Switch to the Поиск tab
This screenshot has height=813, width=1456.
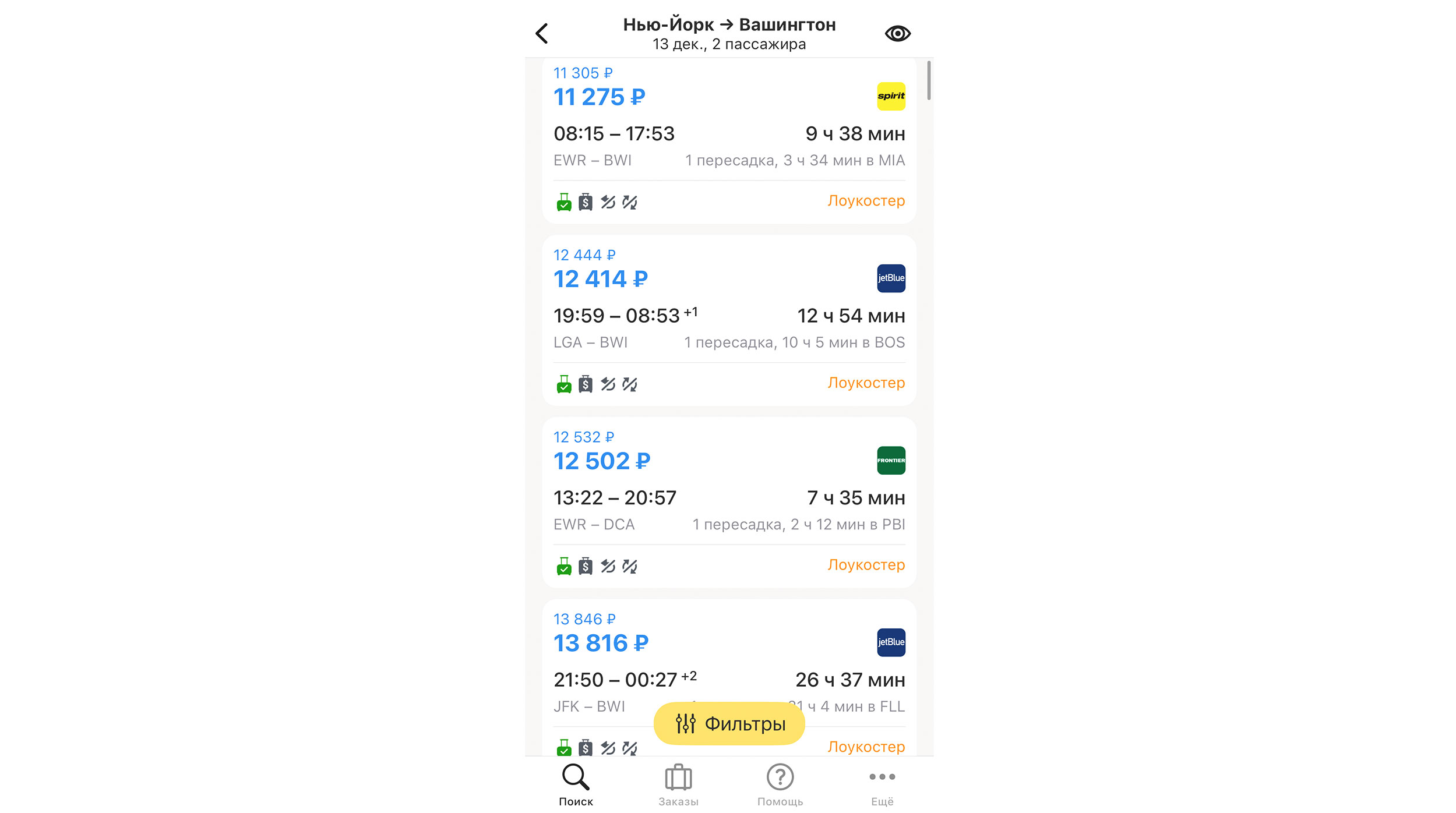pos(576,784)
